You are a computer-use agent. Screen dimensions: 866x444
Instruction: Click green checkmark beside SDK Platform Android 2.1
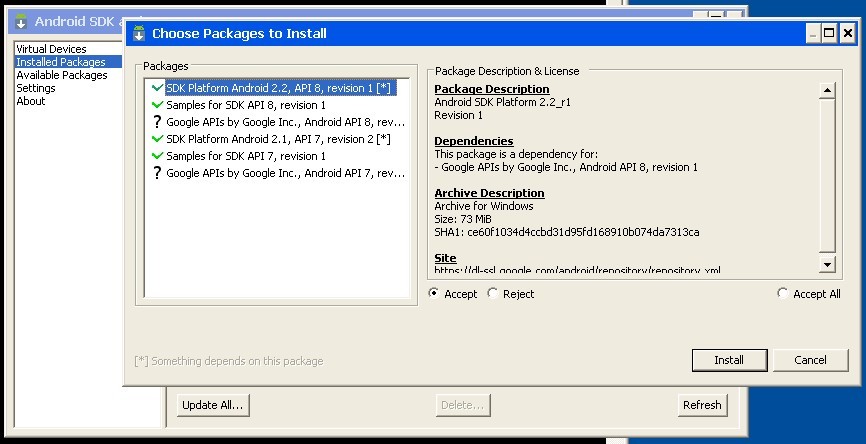pyautogui.click(x=157, y=139)
